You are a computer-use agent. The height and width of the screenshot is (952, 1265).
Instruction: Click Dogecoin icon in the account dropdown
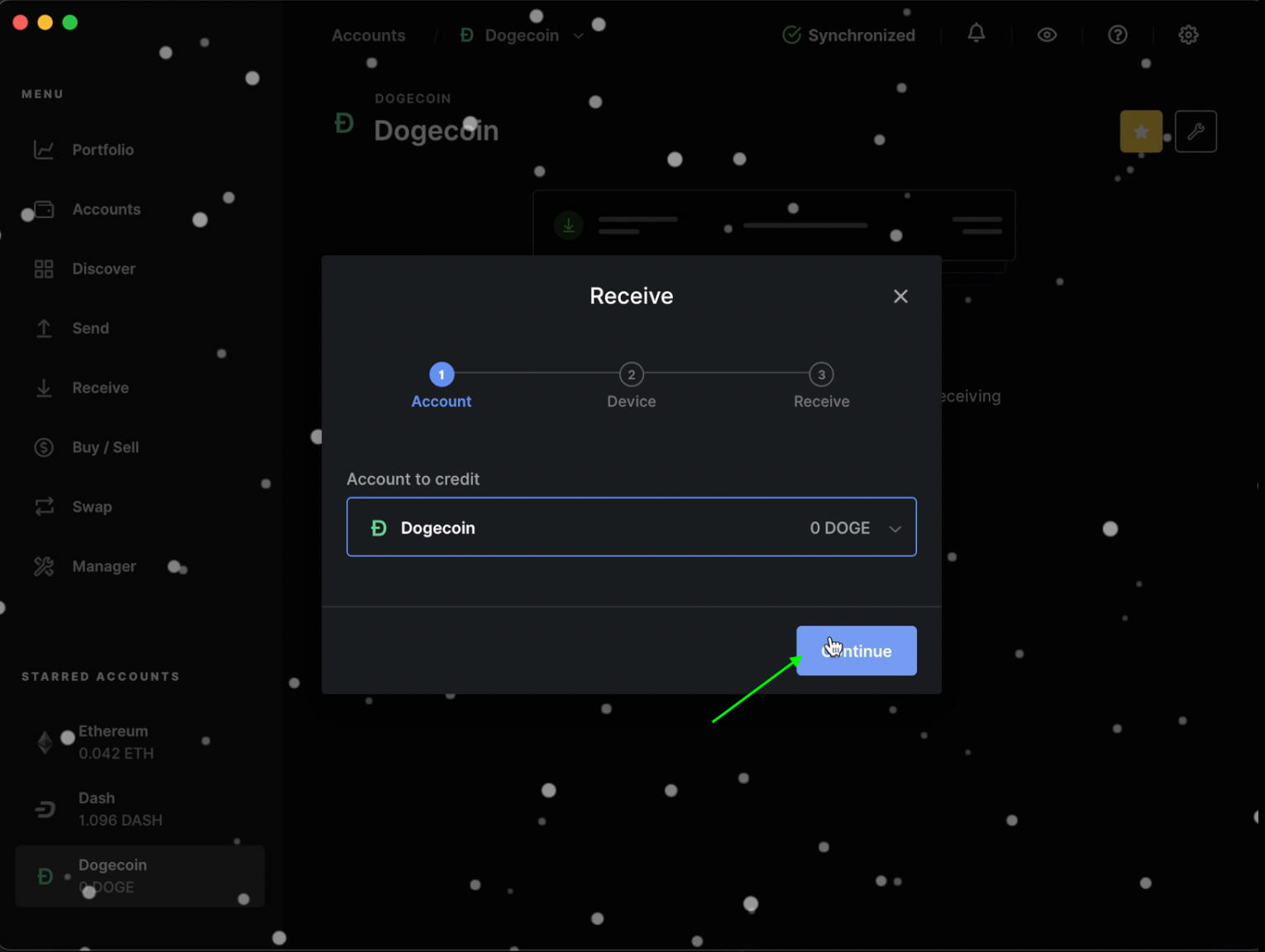tap(379, 528)
